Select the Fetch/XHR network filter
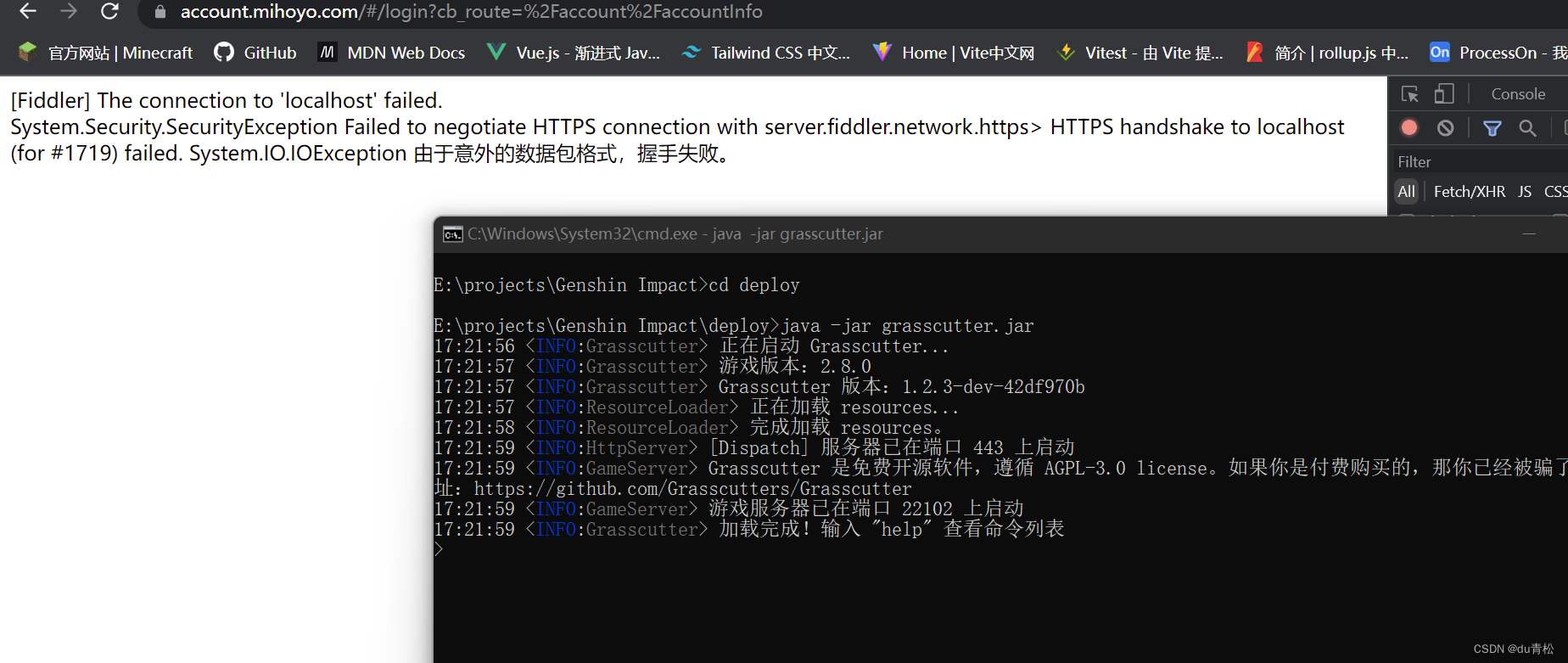This screenshot has width=1568, height=663. point(1470,192)
